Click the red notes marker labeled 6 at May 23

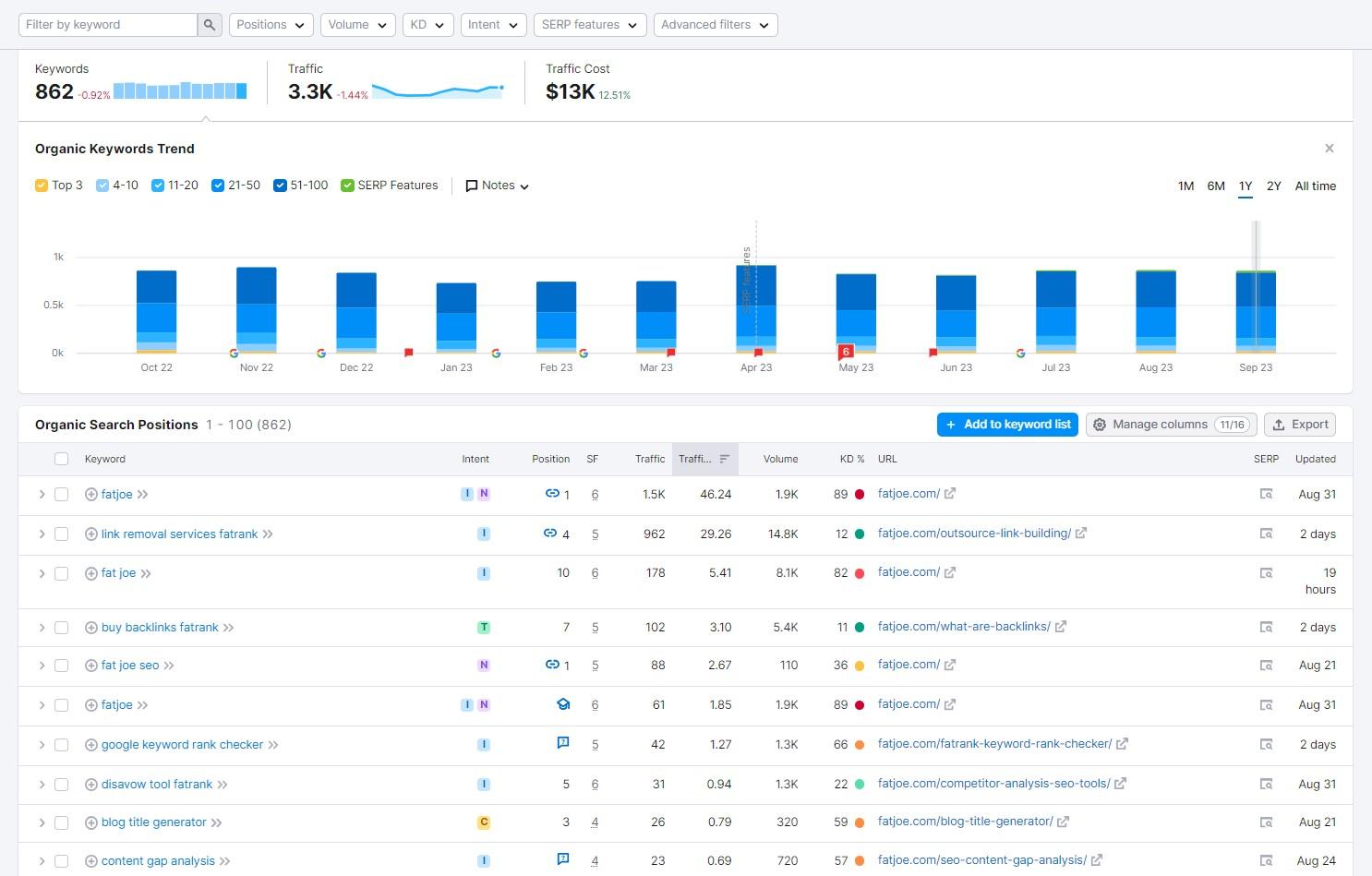tap(846, 352)
